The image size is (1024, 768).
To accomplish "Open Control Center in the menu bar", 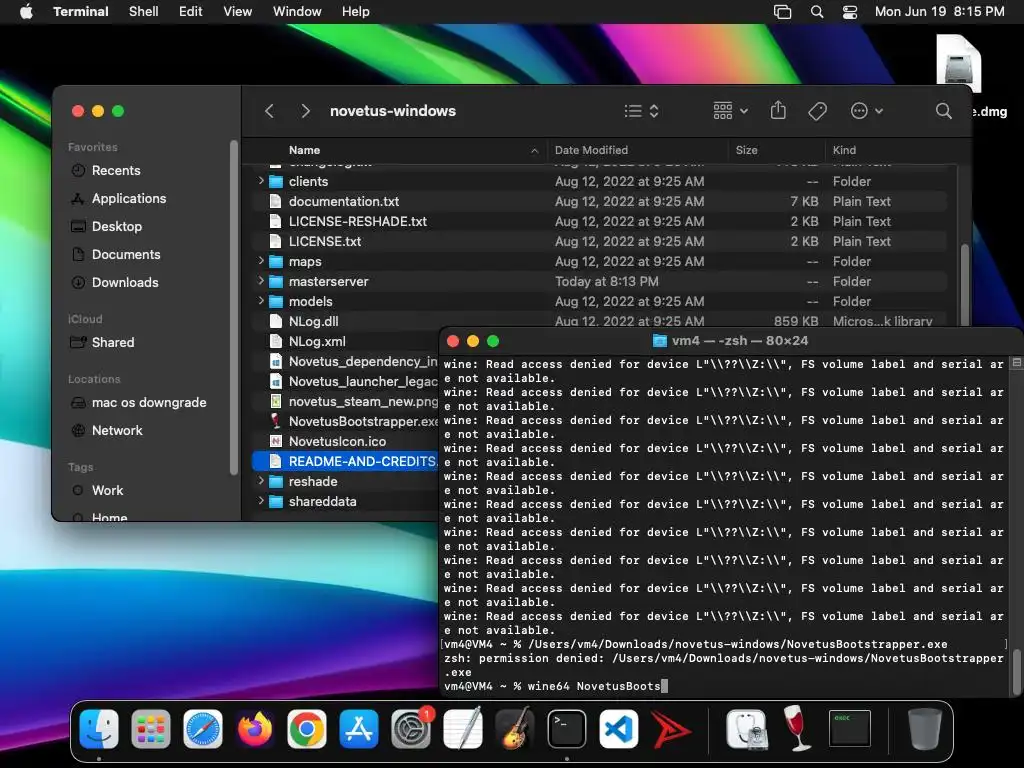I will pos(850,12).
